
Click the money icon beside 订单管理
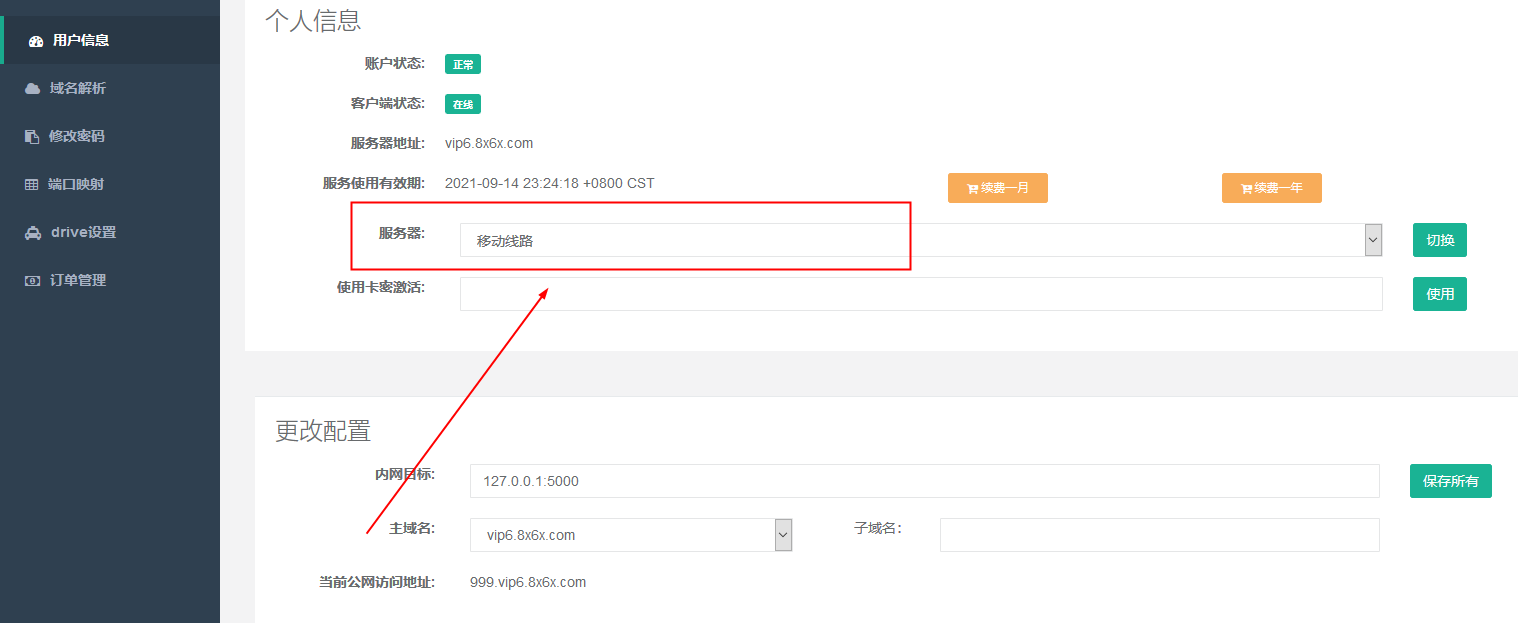(32, 280)
